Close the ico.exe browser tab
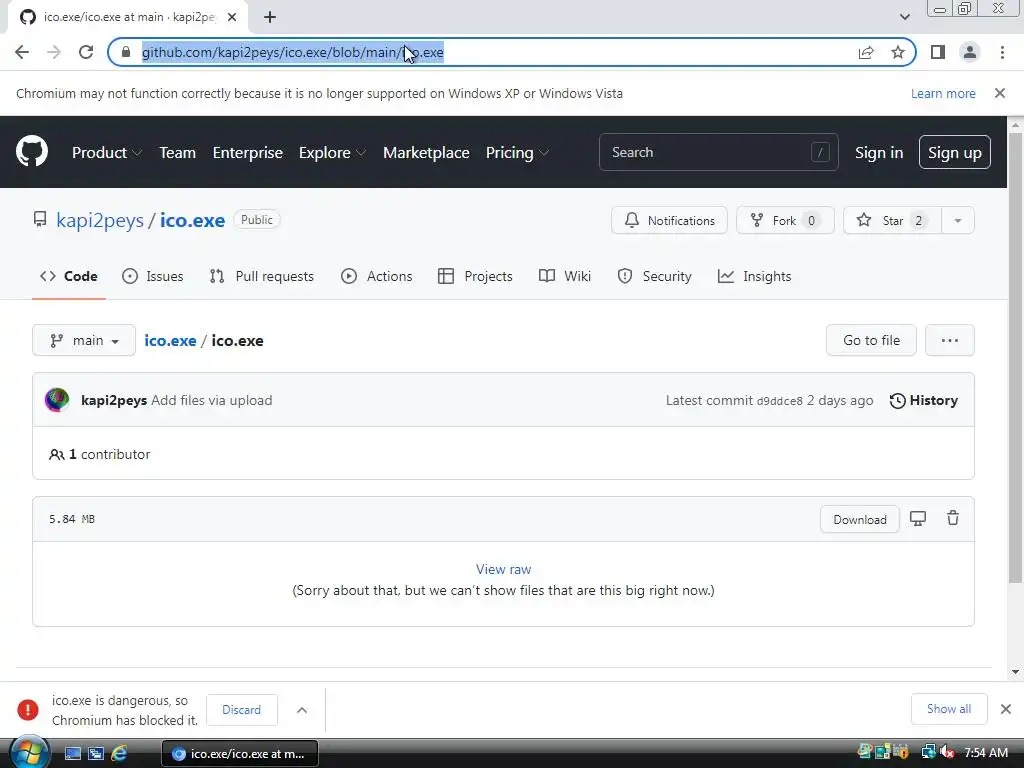Screen dimensions: 1024x768 pos(232,17)
